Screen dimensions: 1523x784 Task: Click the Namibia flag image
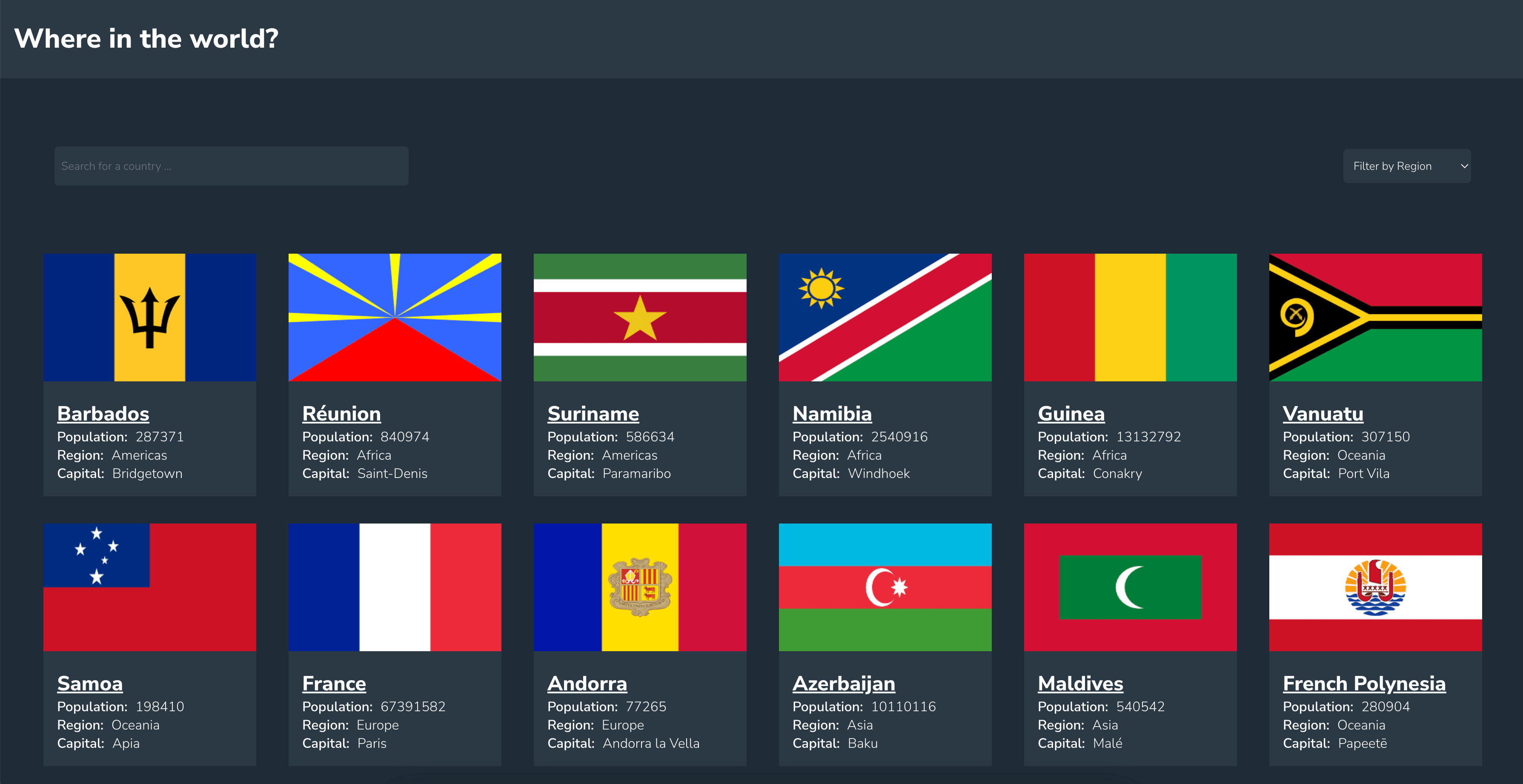click(885, 318)
